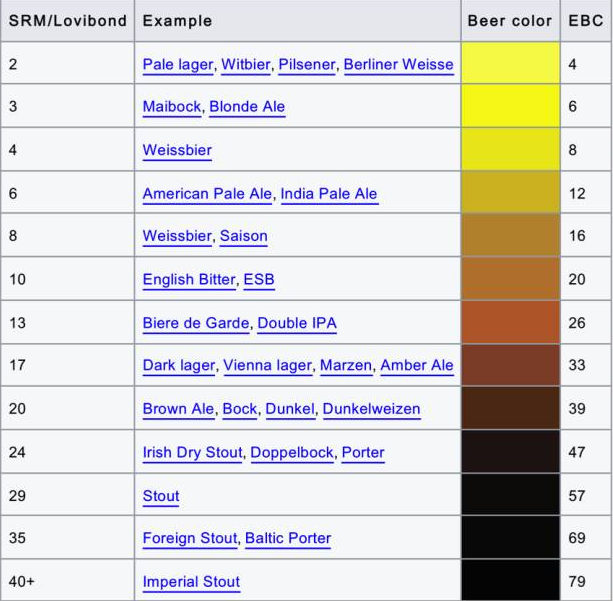Open Weissbier link in SRM 8 row
Viewport: 613px width, 601px height.
tap(177, 236)
